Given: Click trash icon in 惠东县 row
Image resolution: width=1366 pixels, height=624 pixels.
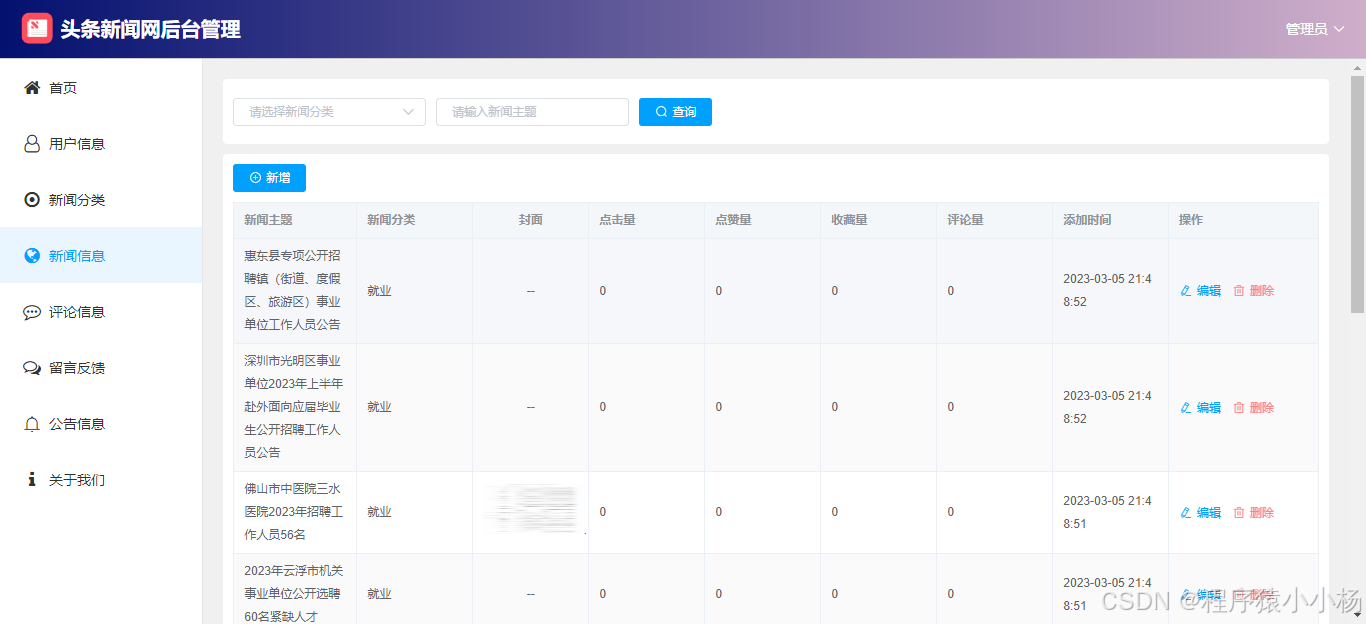Looking at the screenshot, I should tap(1239, 291).
